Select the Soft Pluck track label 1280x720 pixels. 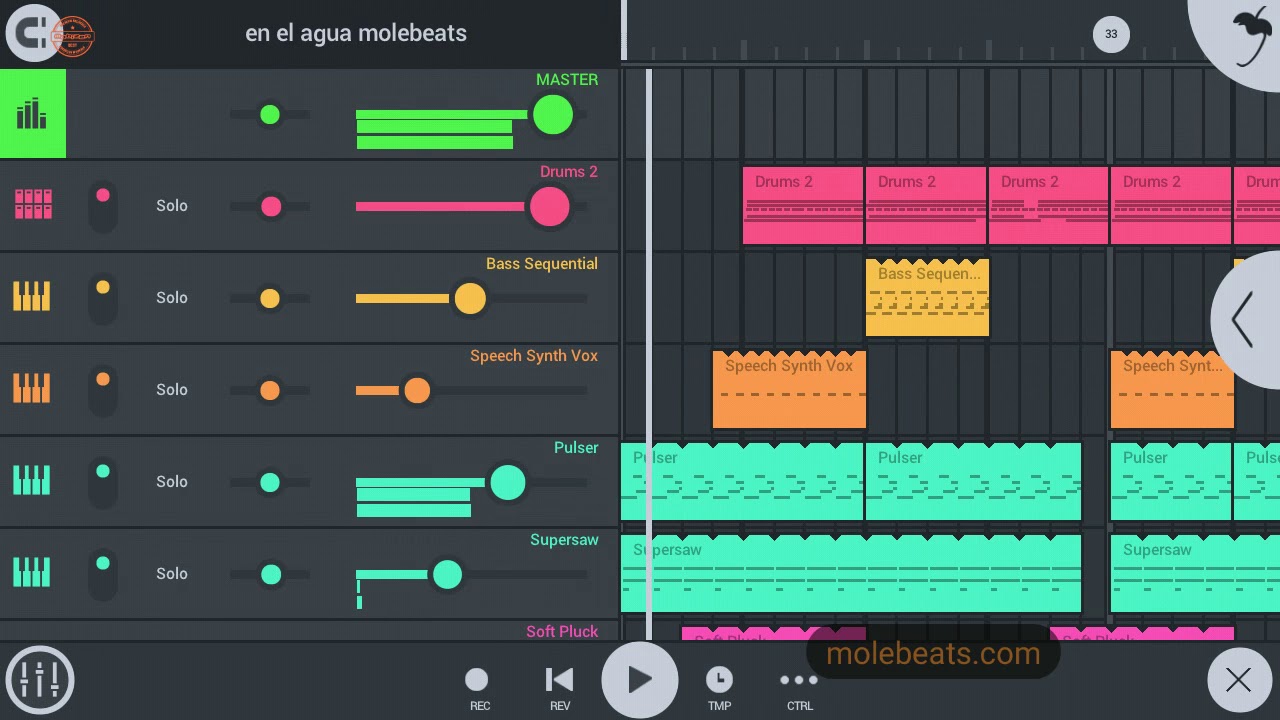(562, 631)
